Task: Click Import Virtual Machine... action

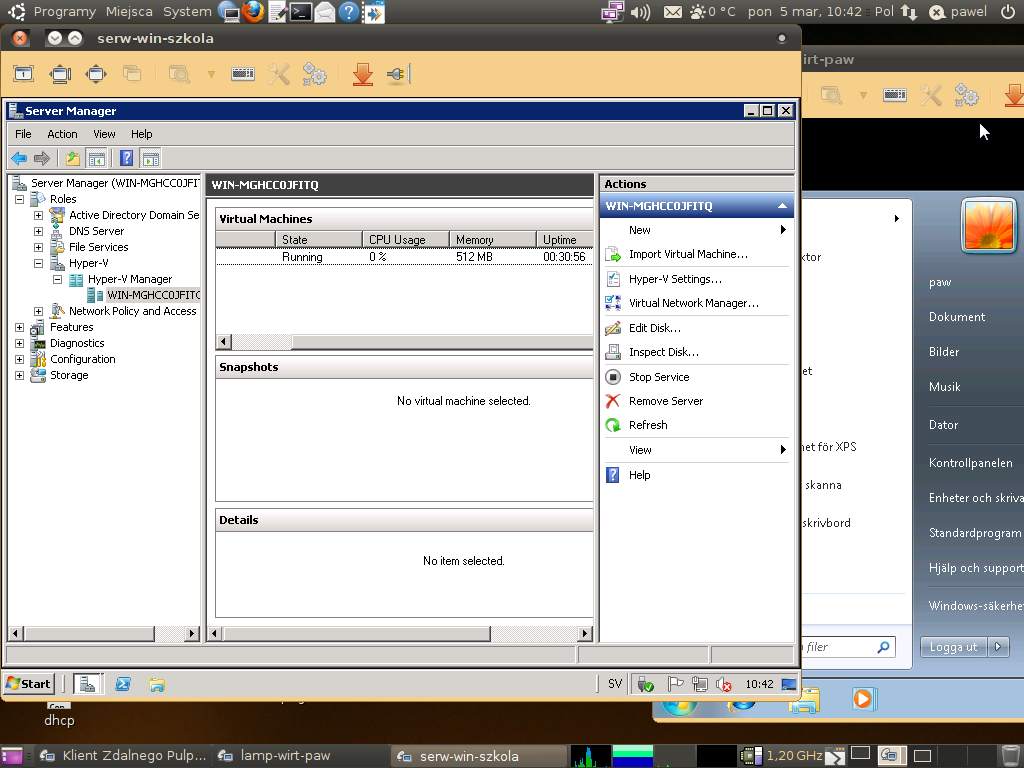Action: pyautogui.click(x=687, y=254)
